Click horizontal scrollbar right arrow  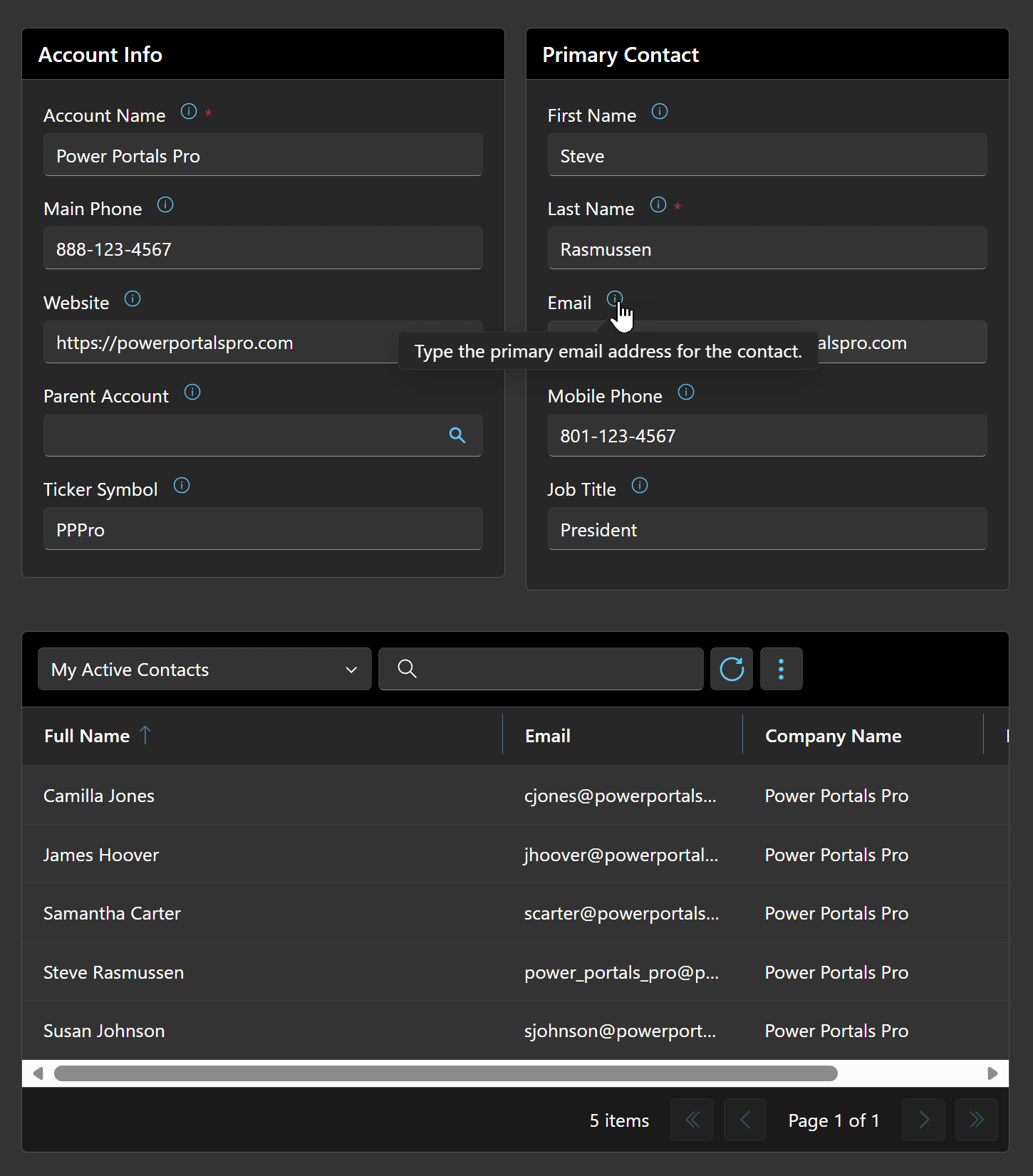[x=992, y=1073]
